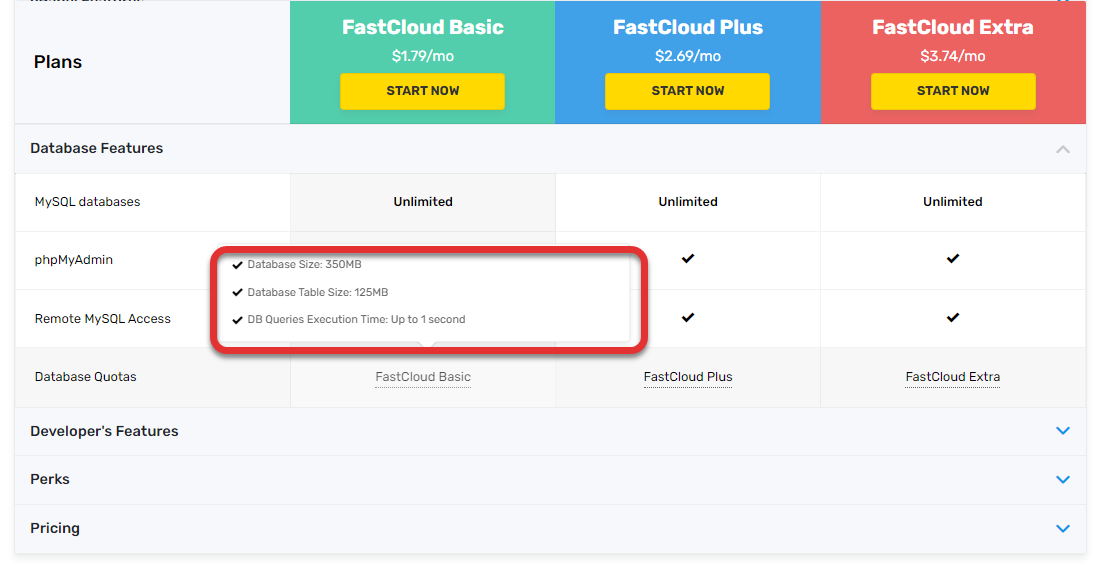Screen dimensions: 1100x570
Task: Click the phpMyAdmin row label
Action: (74, 260)
